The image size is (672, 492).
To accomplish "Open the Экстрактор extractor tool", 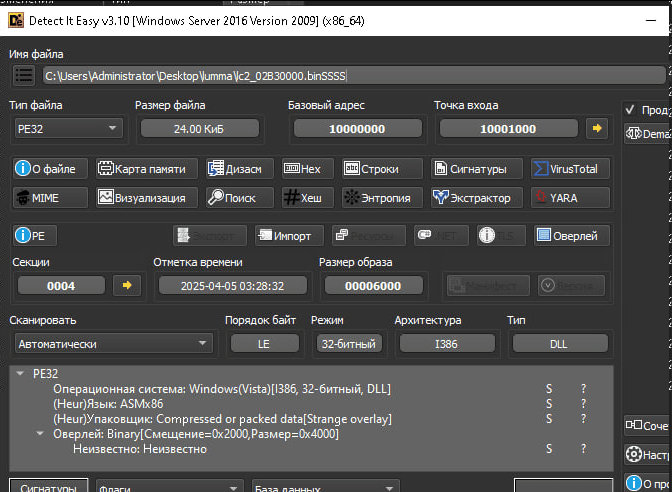I will [x=477, y=198].
